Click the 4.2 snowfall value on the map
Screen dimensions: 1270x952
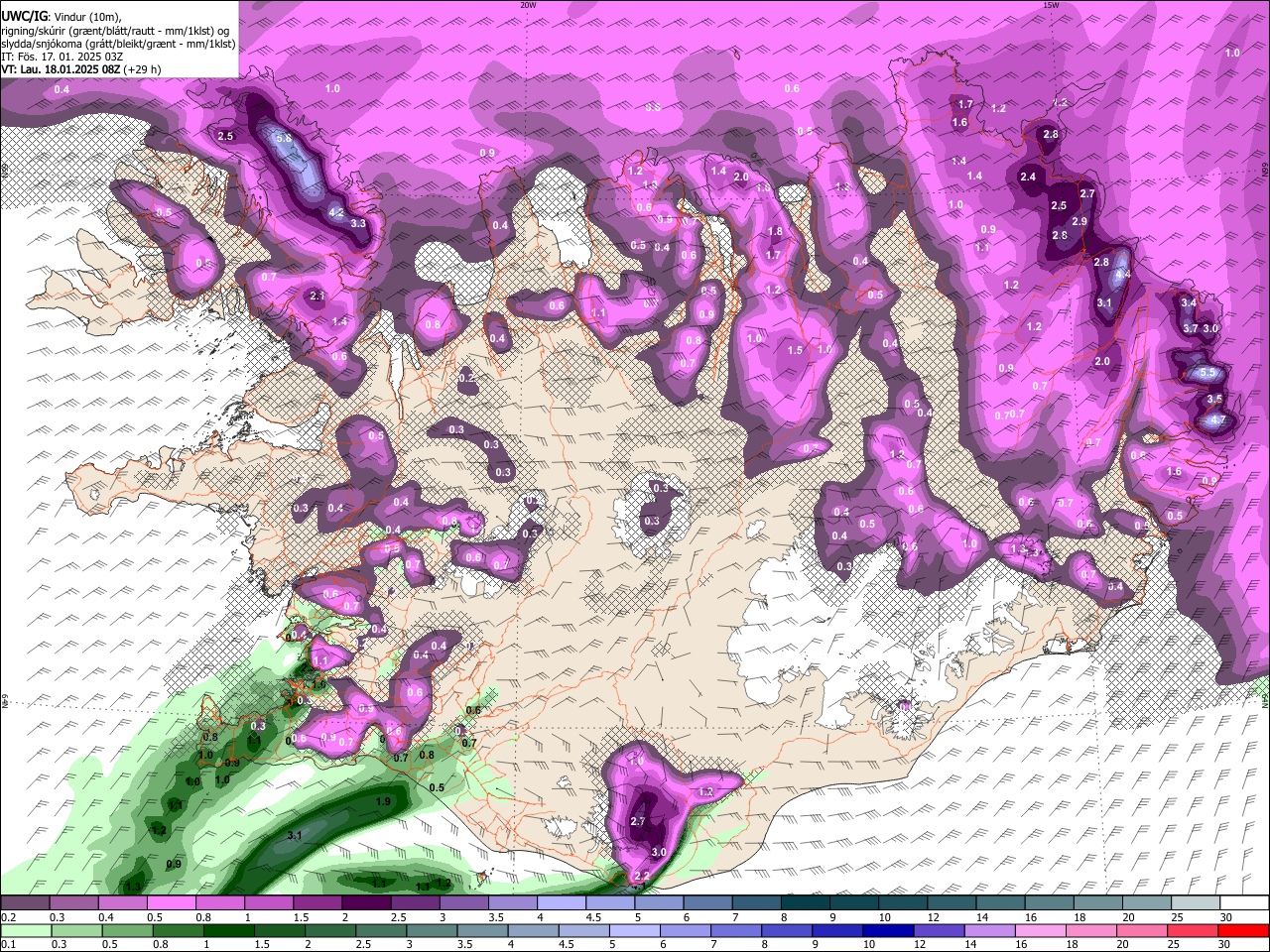pyautogui.click(x=336, y=212)
